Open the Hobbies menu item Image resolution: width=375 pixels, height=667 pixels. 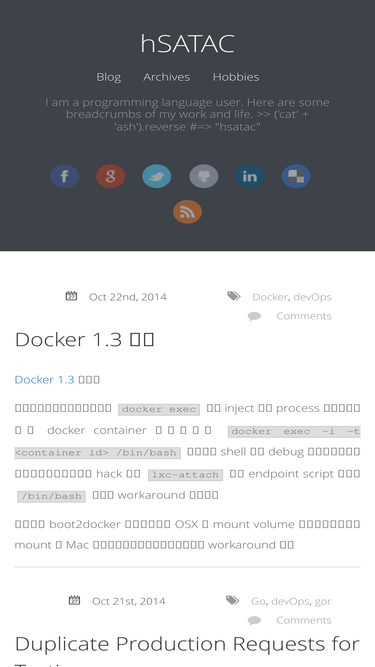[x=236, y=77]
